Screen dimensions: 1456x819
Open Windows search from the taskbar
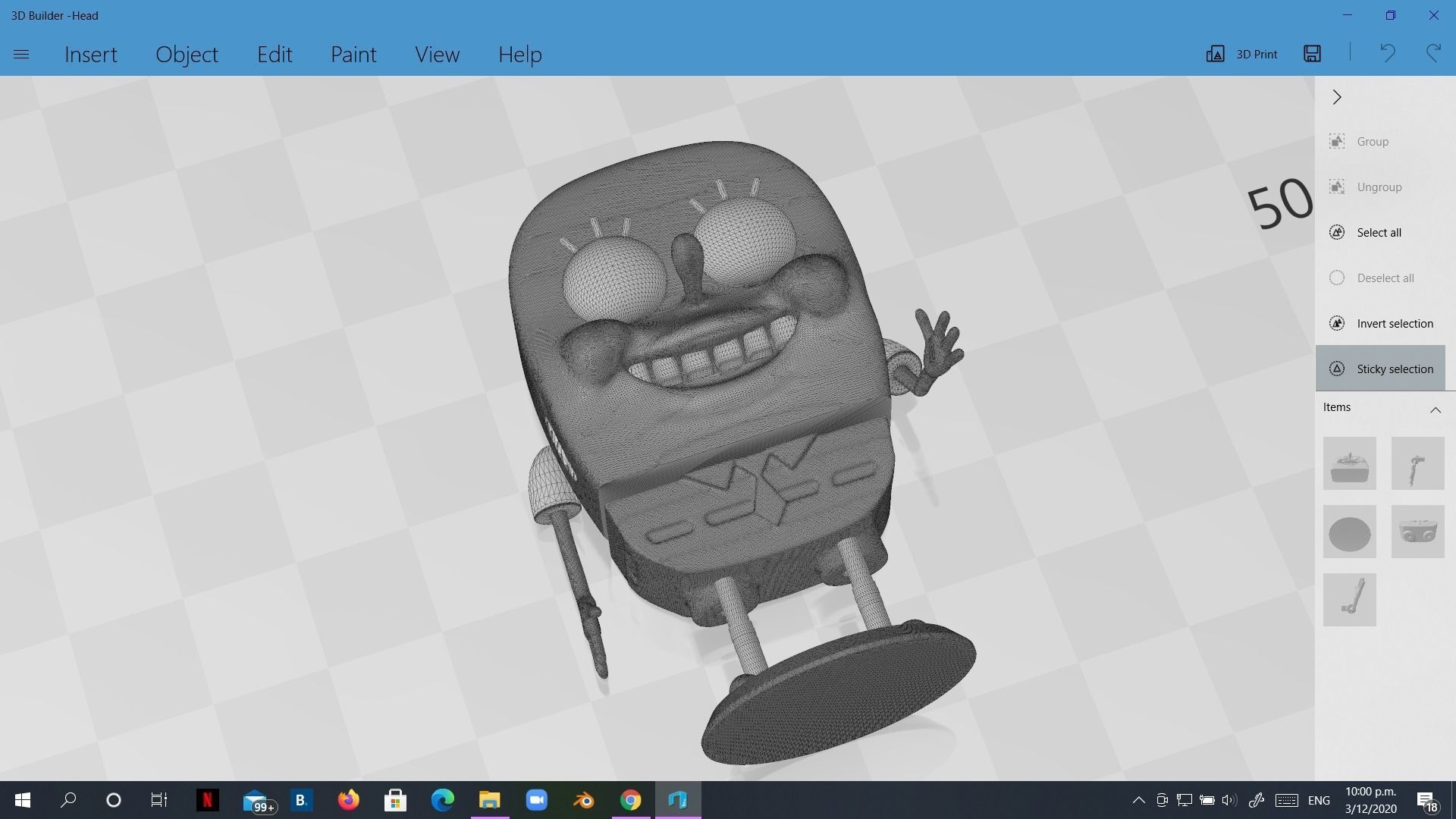(x=68, y=800)
